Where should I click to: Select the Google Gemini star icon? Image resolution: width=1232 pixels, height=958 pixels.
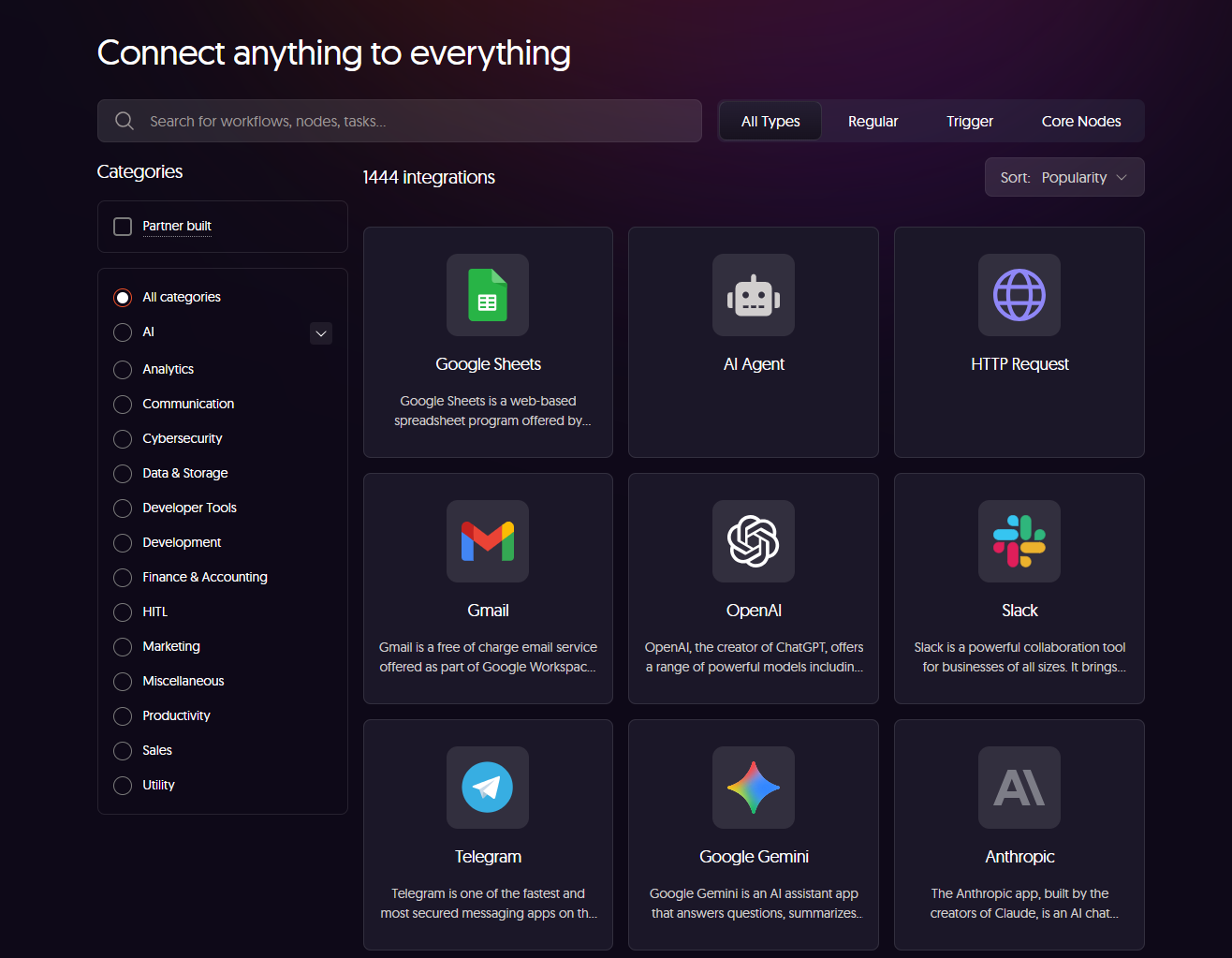[753, 788]
